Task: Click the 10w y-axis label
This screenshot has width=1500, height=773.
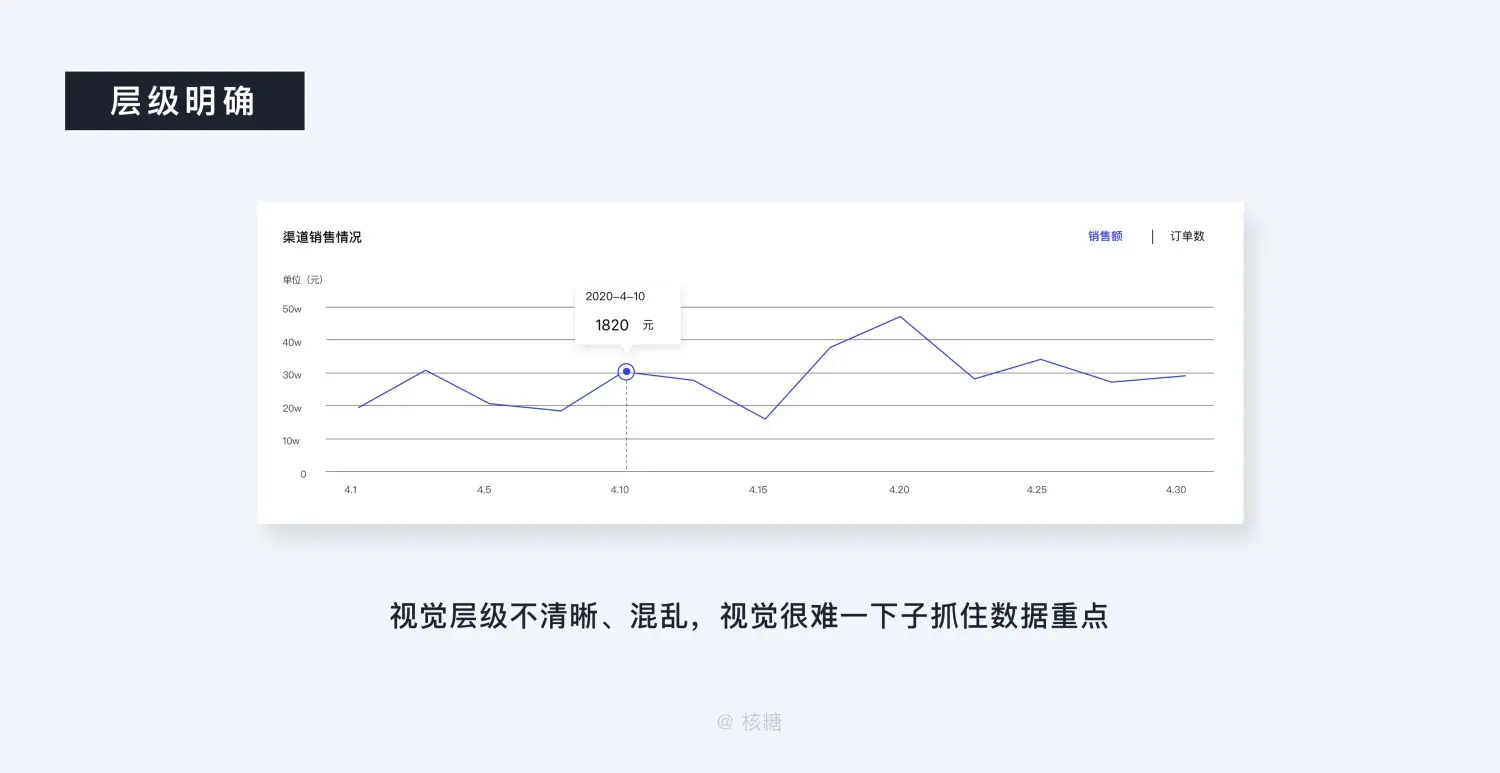Action: (x=292, y=441)
